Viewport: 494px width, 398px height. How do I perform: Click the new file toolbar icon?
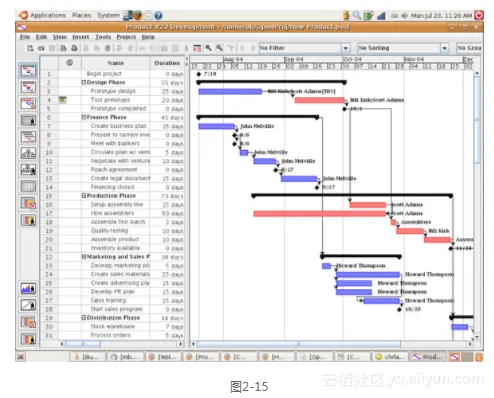click(x=30, y=48)
